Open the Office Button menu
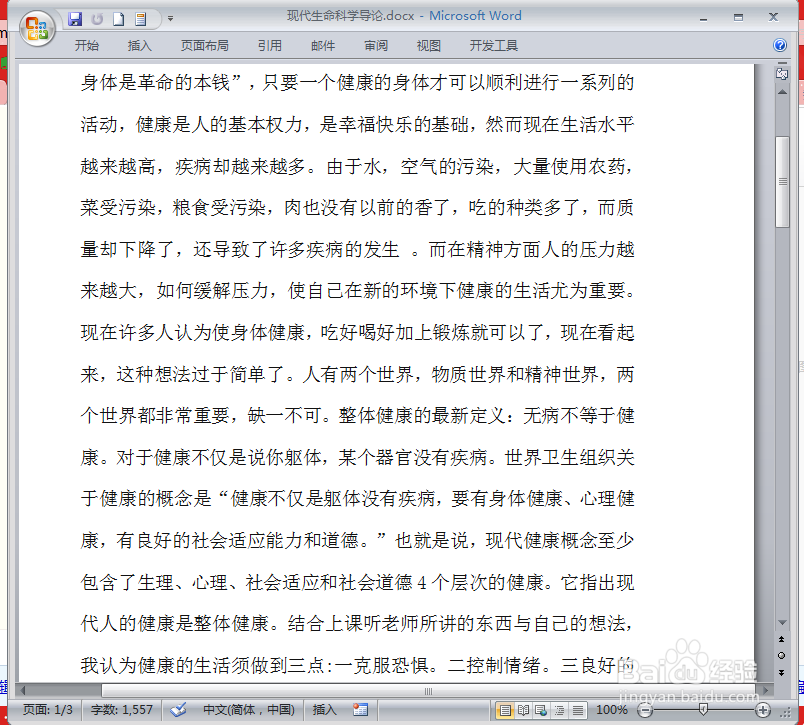Viewport: 804px width, 725px height. tap(37, 28)
